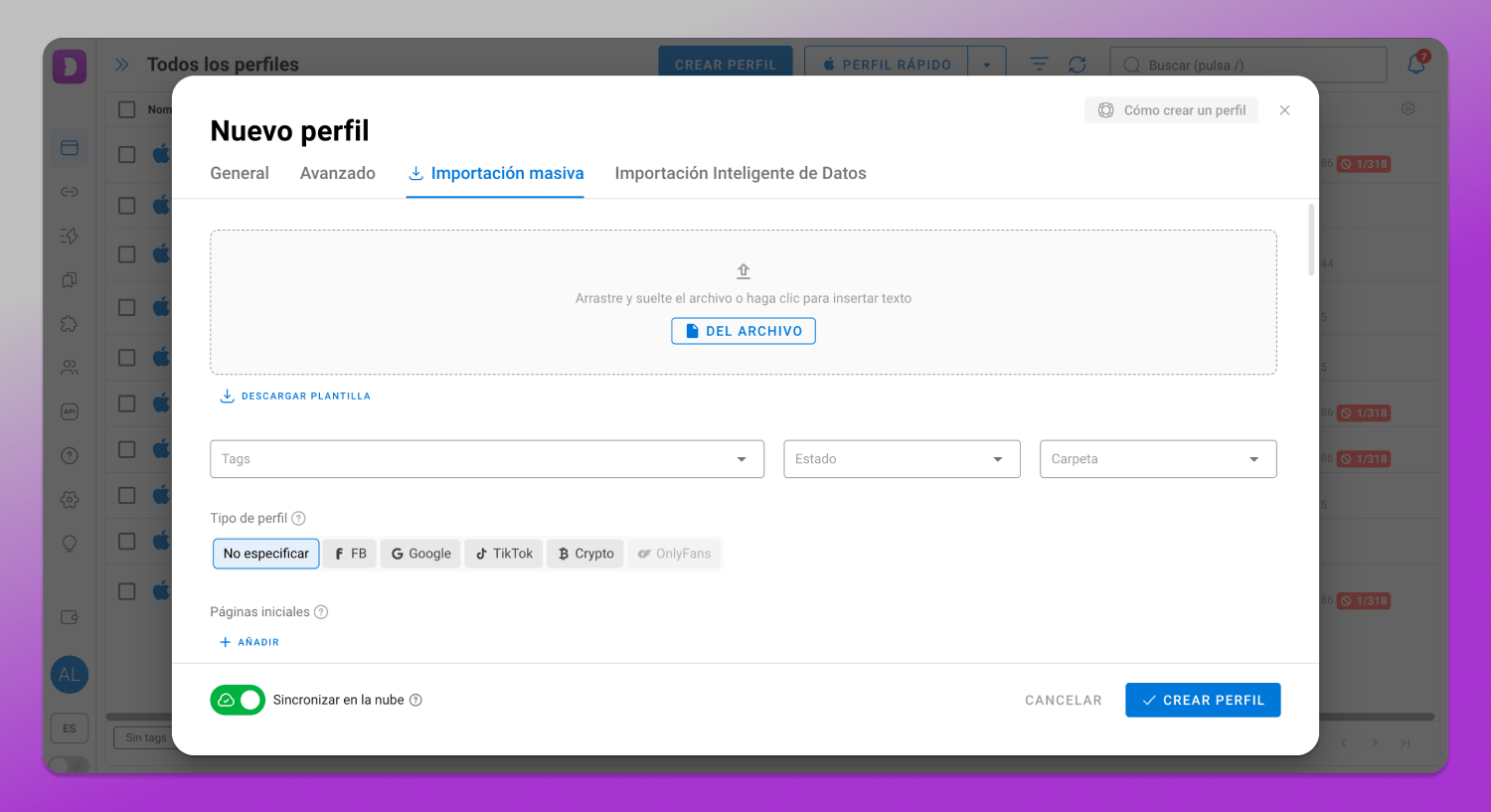Click the dialog's vertical scrollbar

point(1311,240)
